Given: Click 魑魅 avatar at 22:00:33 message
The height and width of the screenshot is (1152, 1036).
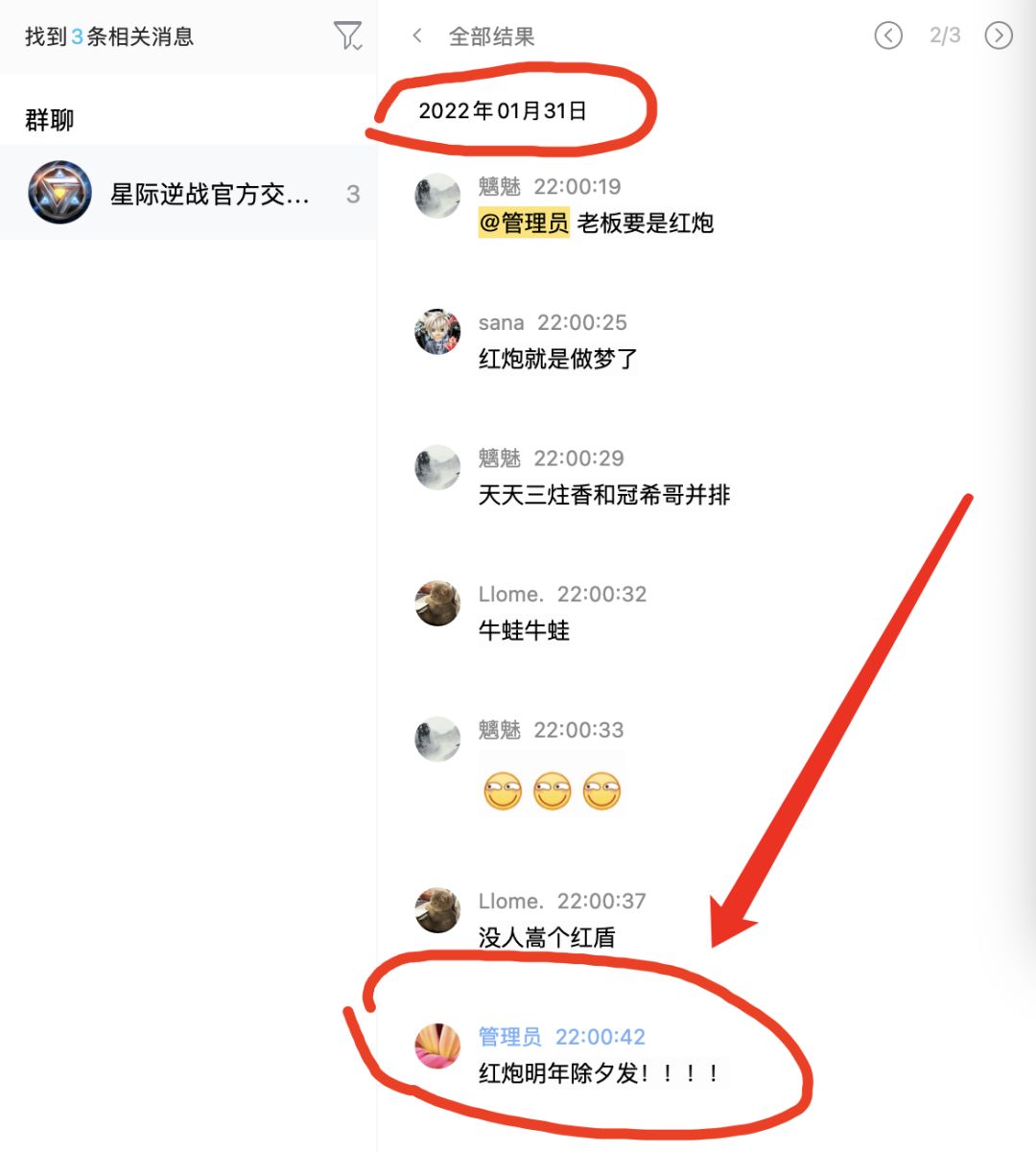Looking at the screenshot, I should click(437, 740).
